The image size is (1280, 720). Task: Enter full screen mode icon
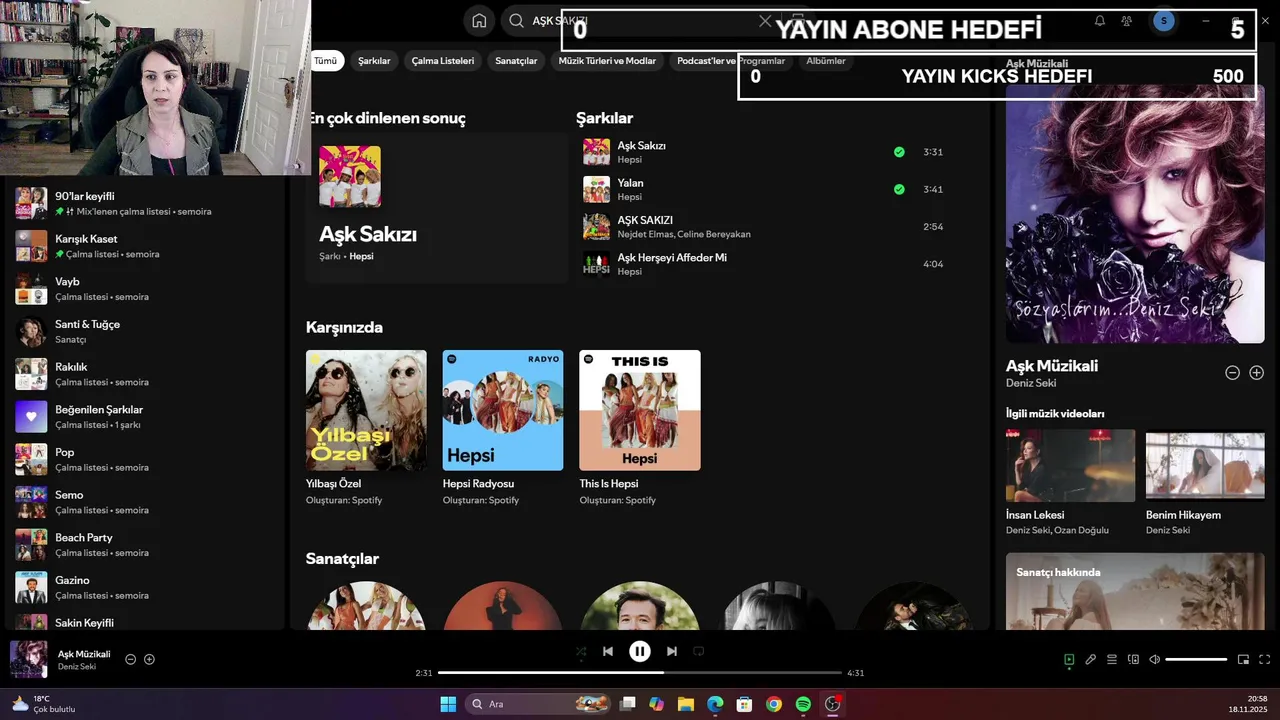pyautogui.click(x=1264, y=659)
